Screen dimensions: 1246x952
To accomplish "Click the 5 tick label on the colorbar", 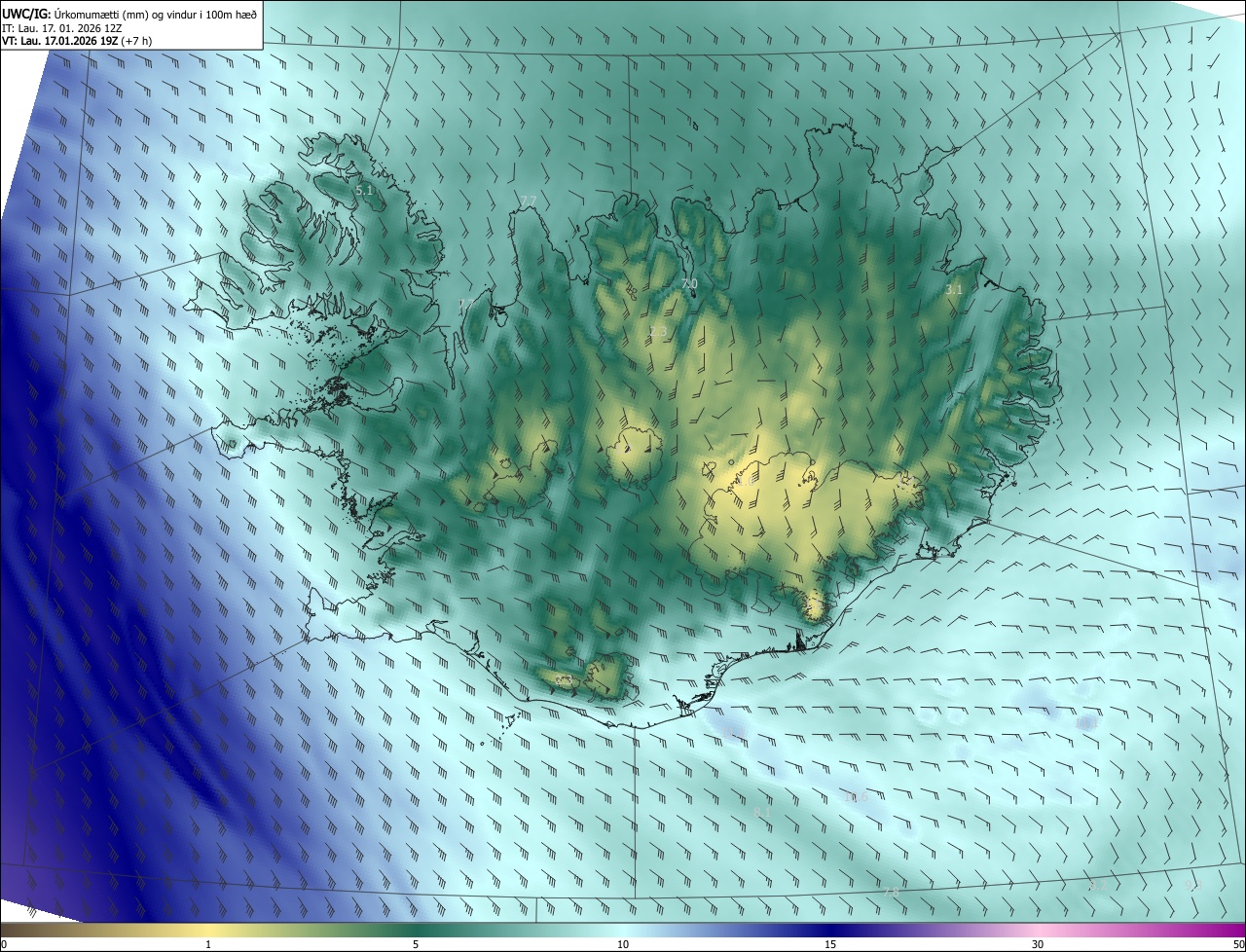I will [x=416, y=944].
